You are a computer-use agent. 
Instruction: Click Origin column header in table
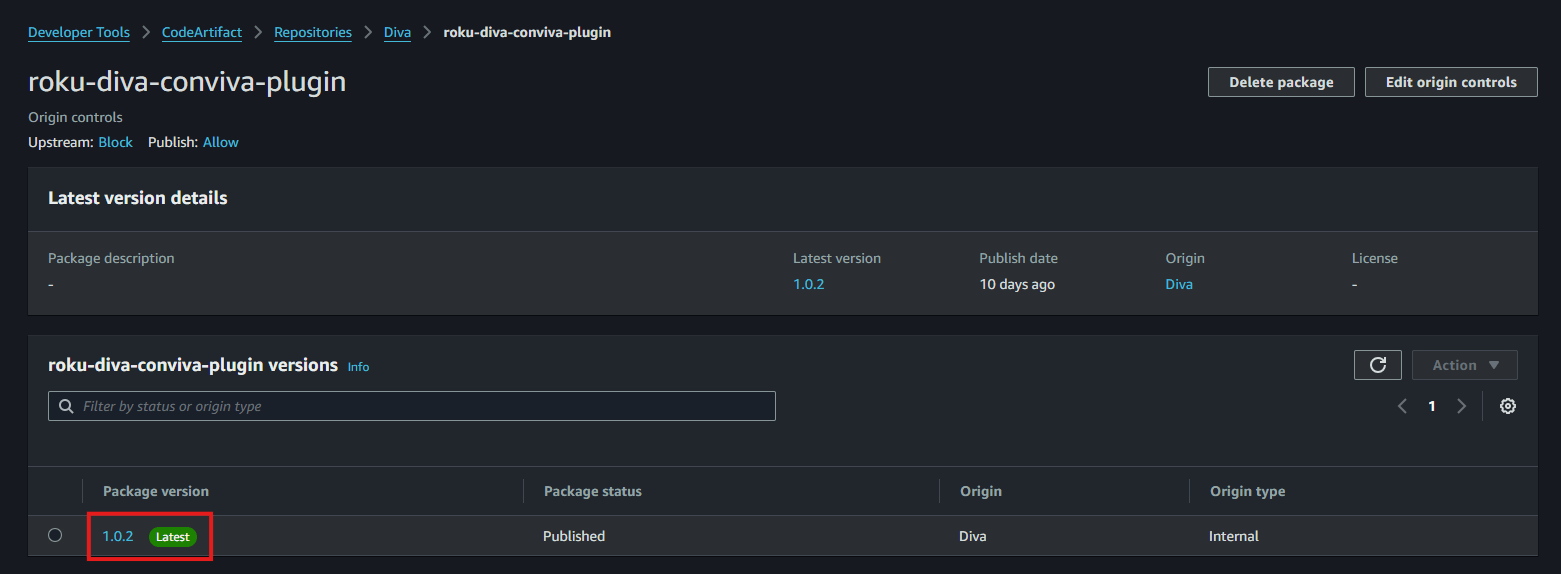click(x=981, y=491)
